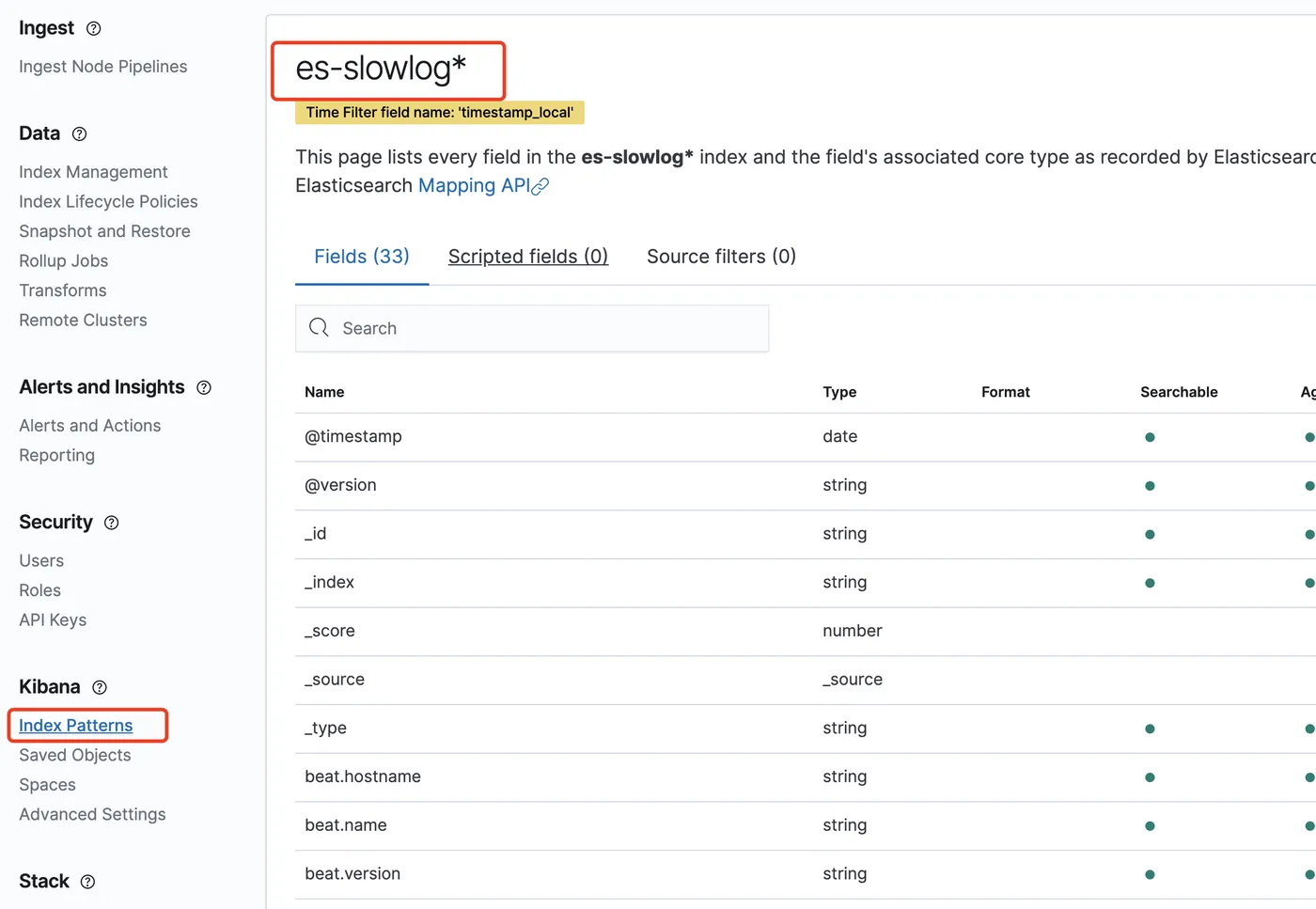Select the beat.name field

pos(346,825)
